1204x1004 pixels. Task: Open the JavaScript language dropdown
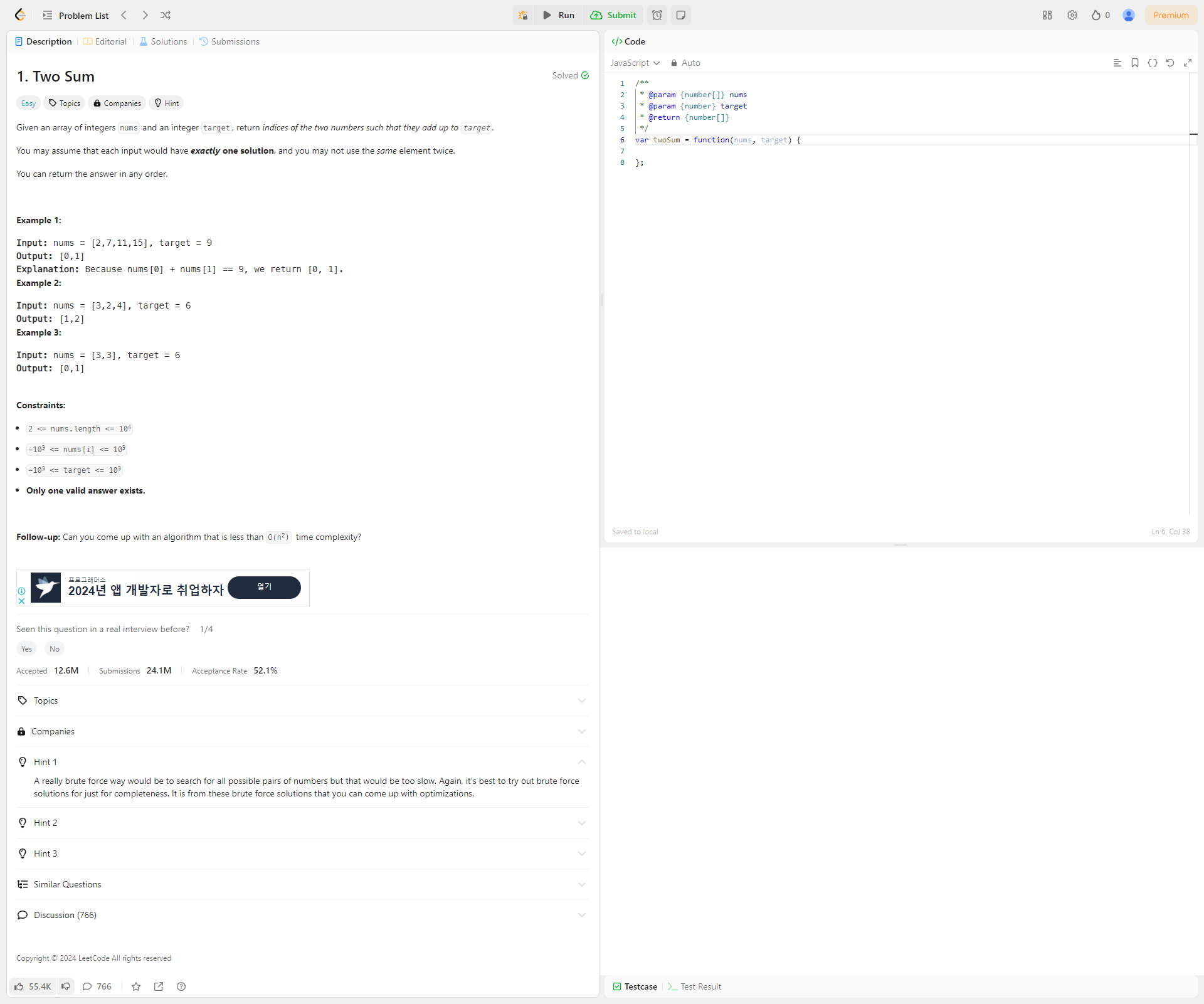(x=635, y=63)
